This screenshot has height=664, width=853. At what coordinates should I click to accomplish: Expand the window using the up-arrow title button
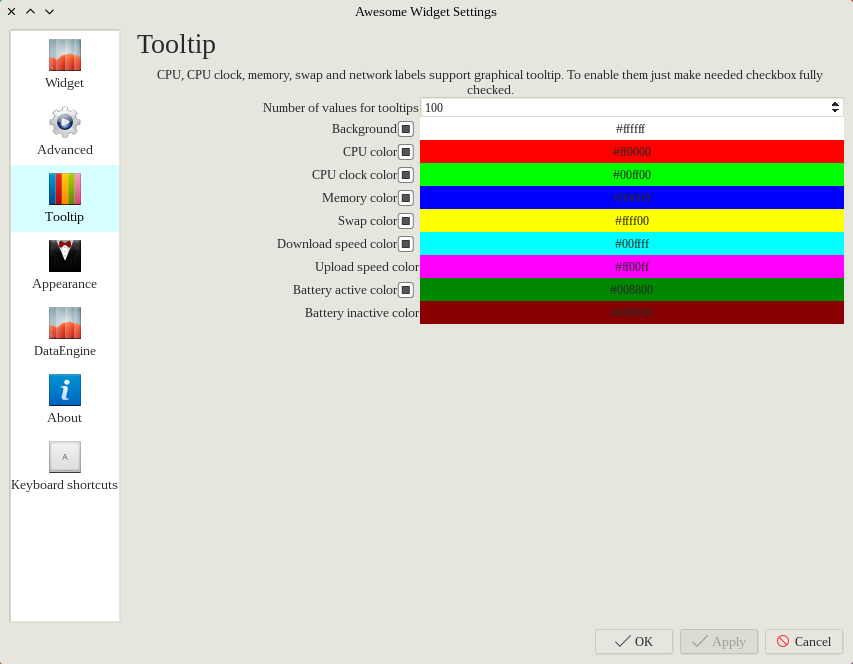[30, 12]
